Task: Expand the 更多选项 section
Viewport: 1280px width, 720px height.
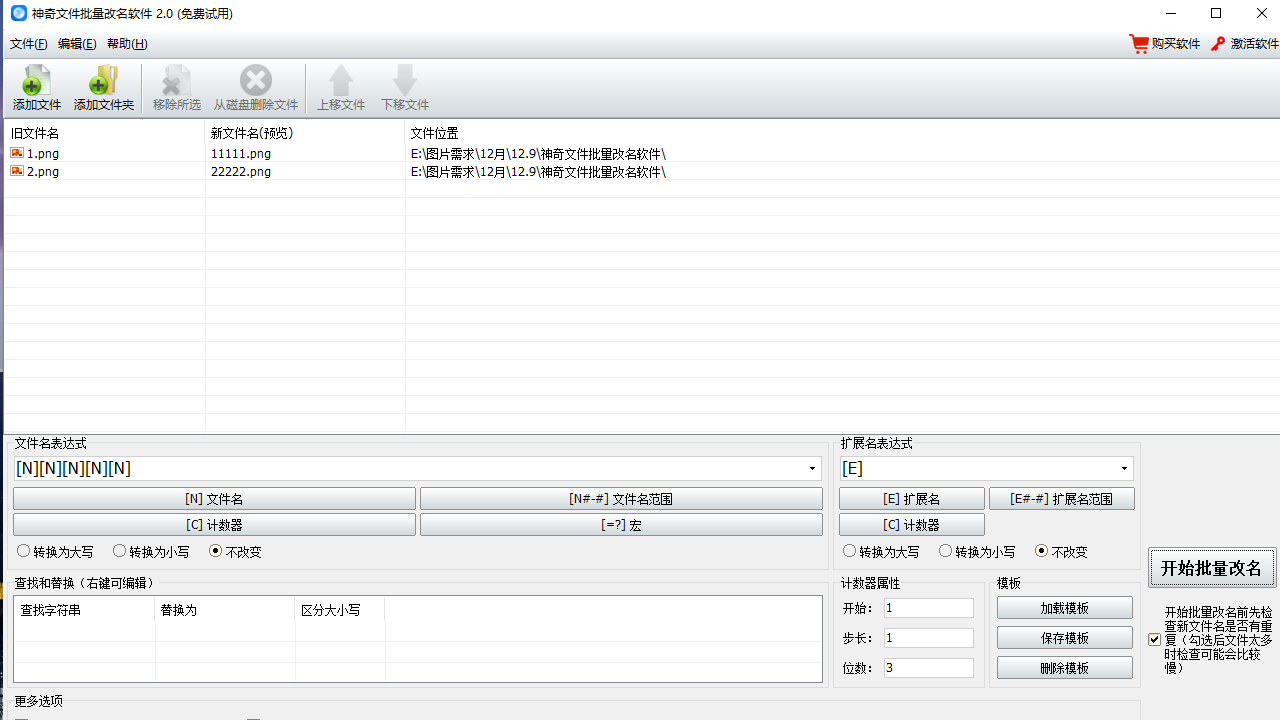Action: point(38,701)
